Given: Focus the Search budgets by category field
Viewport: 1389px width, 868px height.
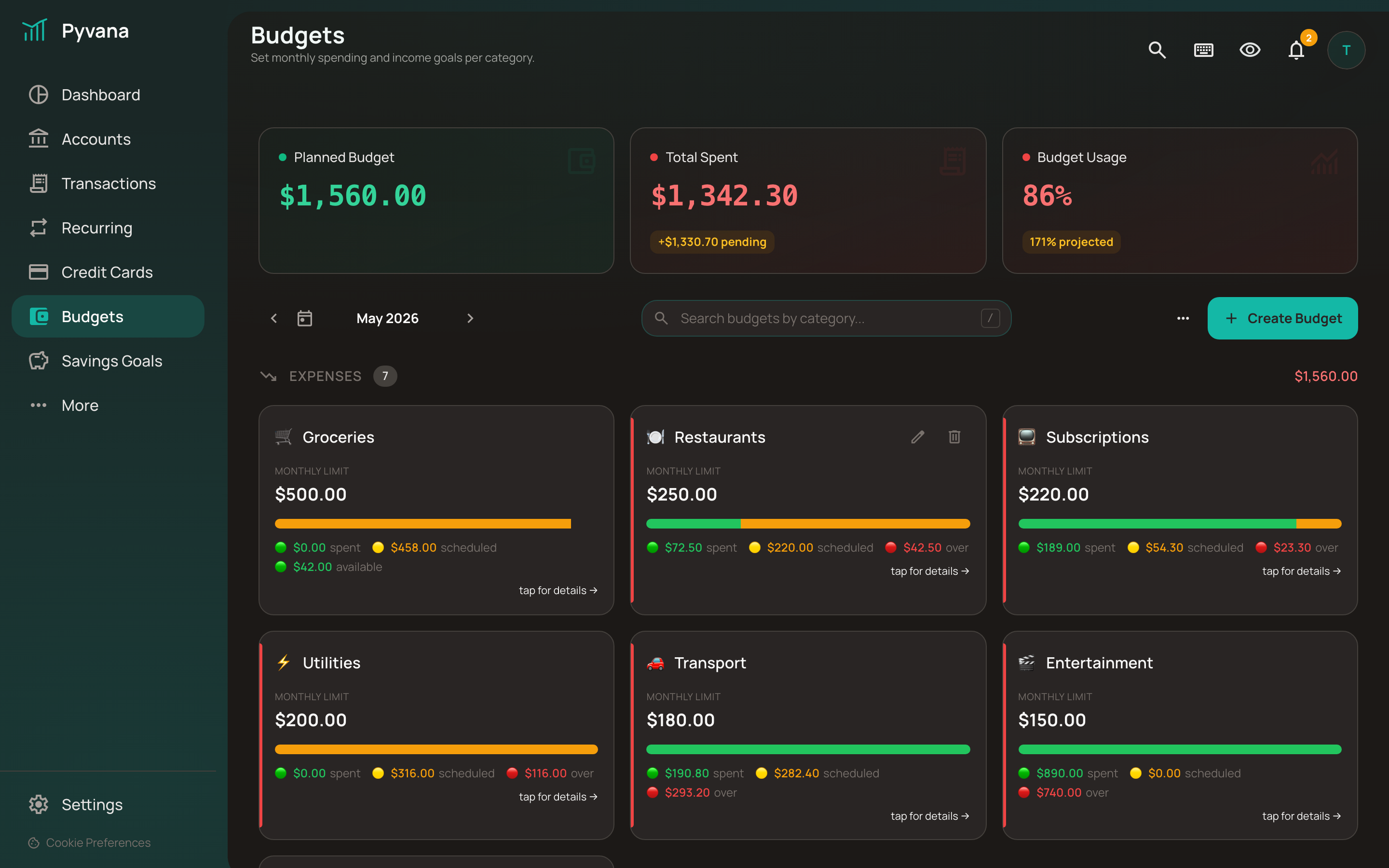Looking at the screenshot, I should click(826, 318).
